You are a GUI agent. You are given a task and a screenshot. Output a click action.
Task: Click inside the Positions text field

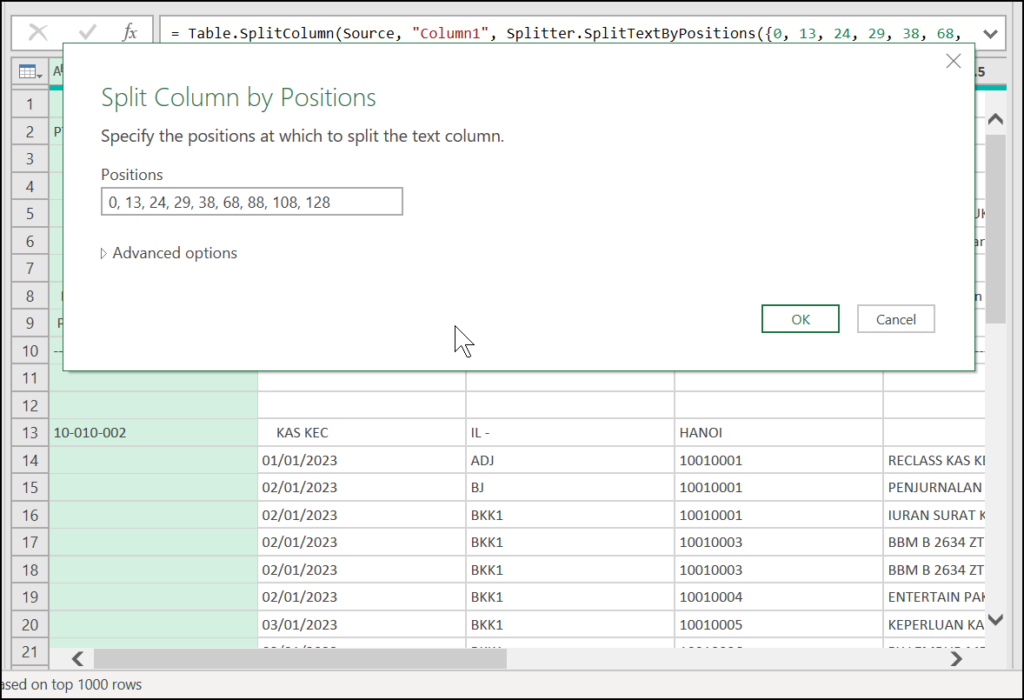(x=251, y=201)
